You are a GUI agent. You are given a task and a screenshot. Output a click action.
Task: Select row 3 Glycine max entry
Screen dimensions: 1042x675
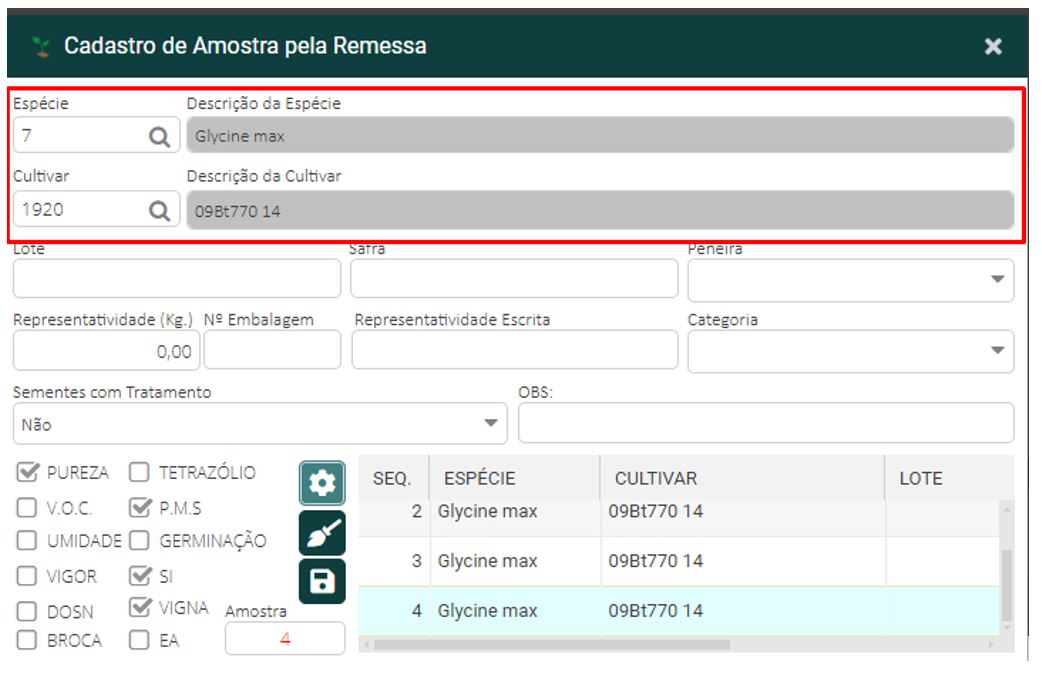(x=487, y=561)
